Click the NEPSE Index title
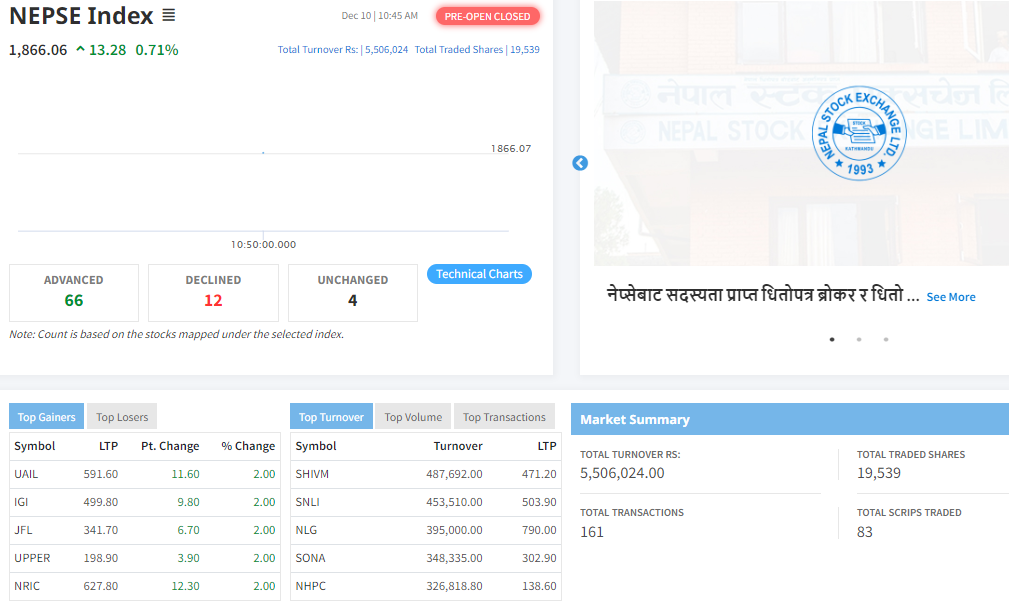Image resolution: width=1009 pixels, height=610 pixels. [x=82, y=15]
